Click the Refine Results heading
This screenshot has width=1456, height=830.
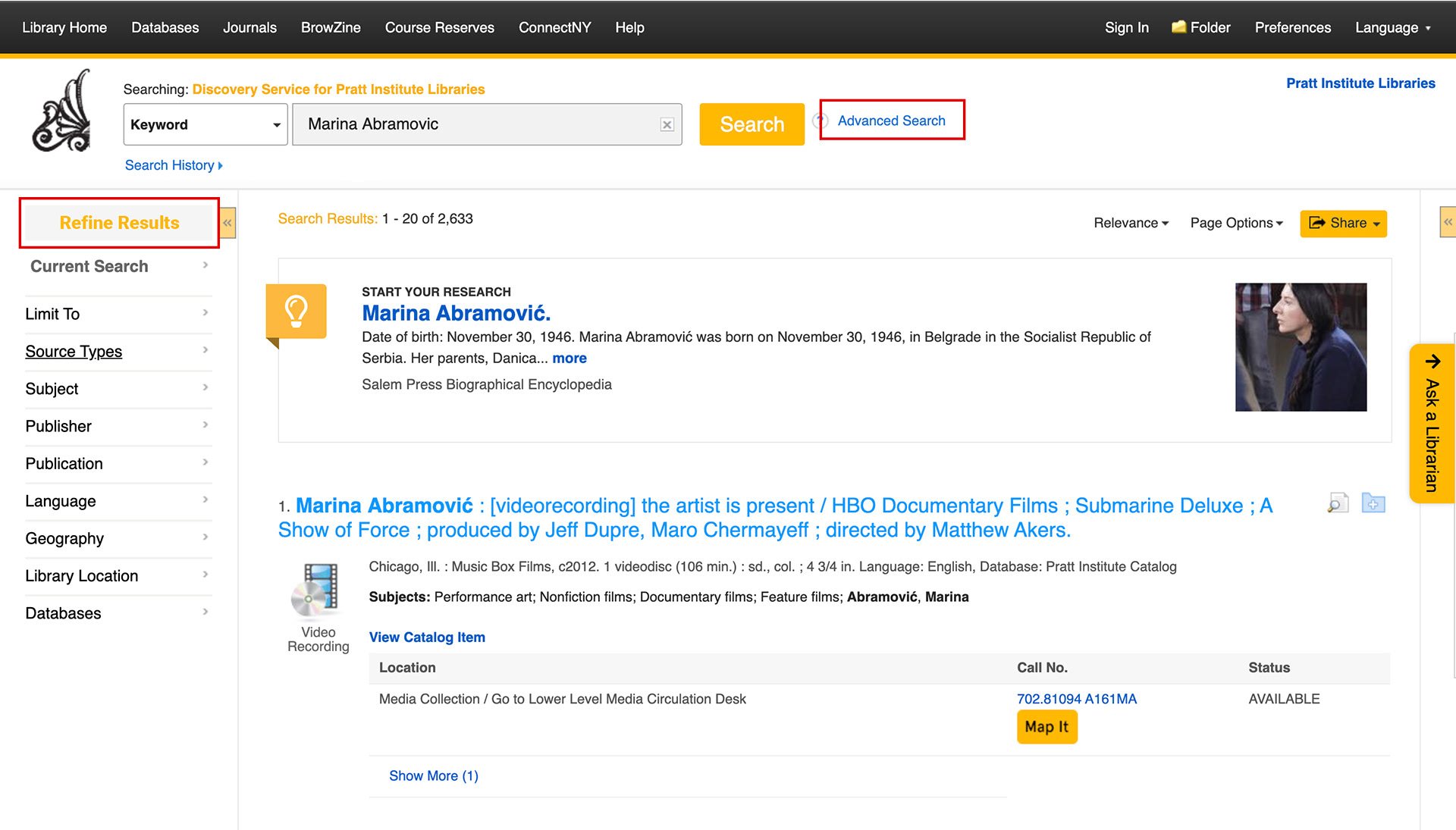(x=119, y=223)
